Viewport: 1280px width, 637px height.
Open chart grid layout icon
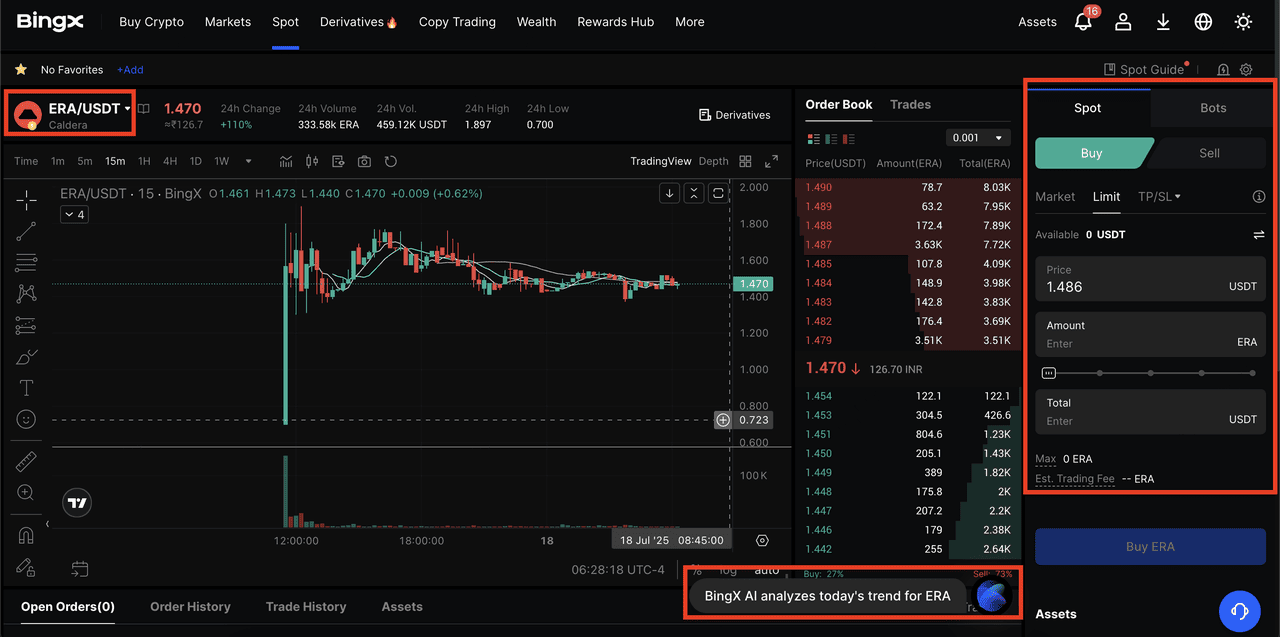point(745,161)
